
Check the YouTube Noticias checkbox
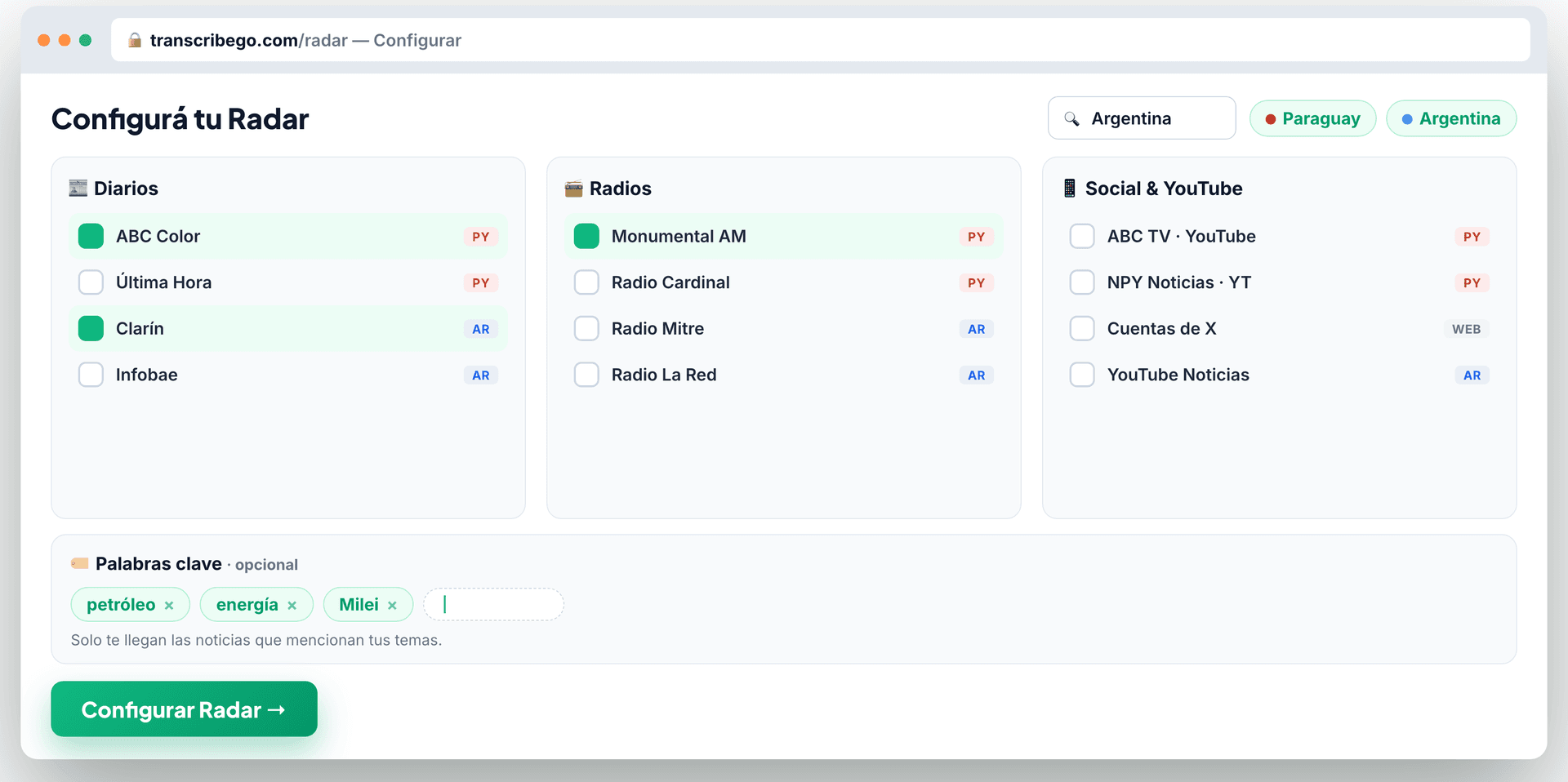pos(1082,375)
